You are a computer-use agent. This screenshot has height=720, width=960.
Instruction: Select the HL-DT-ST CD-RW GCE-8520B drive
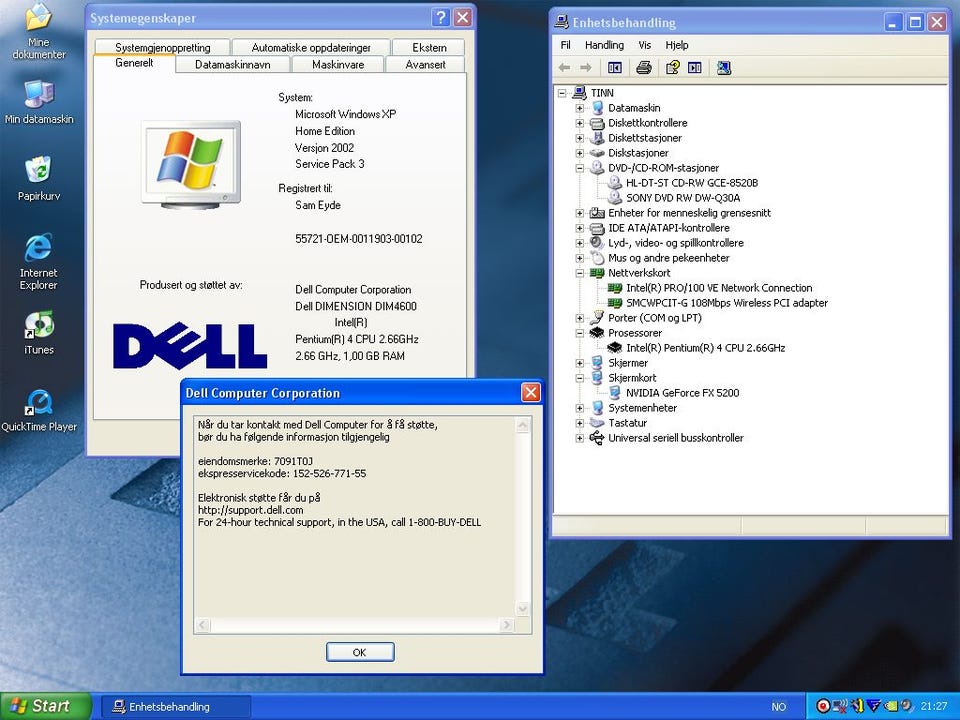(692, 183)
